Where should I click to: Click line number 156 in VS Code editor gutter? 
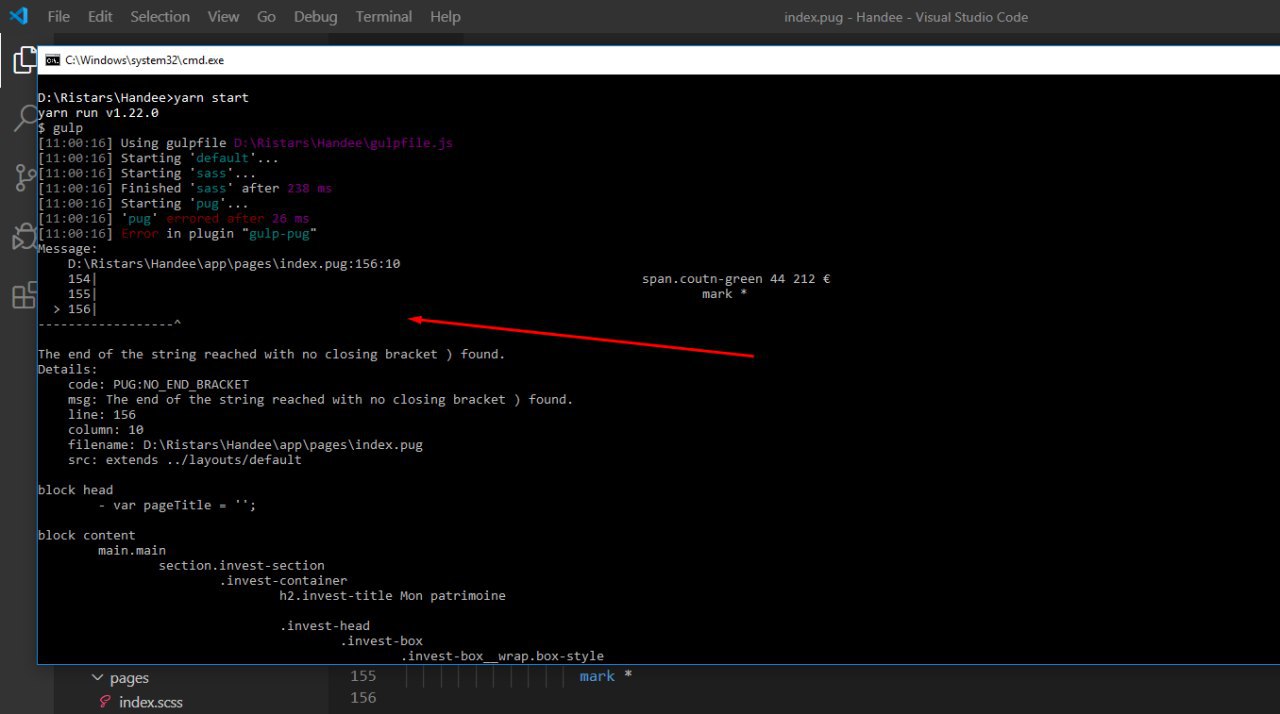tap(364, 697)
